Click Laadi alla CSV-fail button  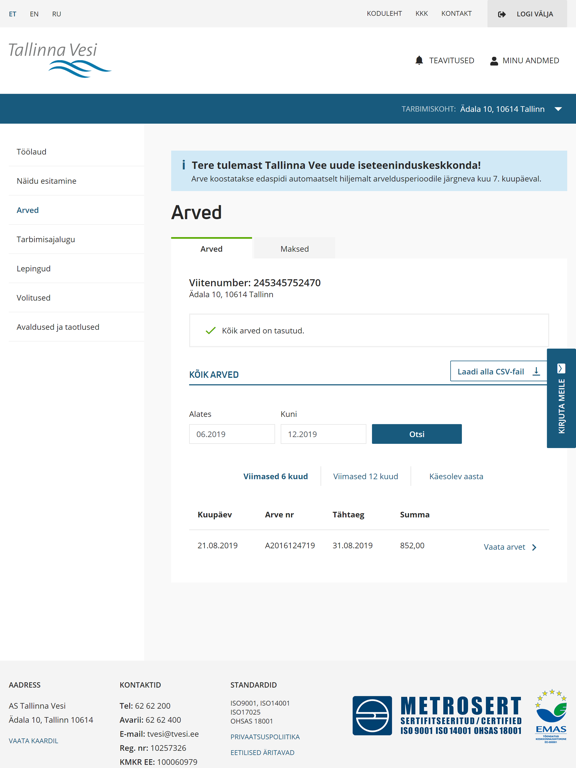tap(499, 371)
